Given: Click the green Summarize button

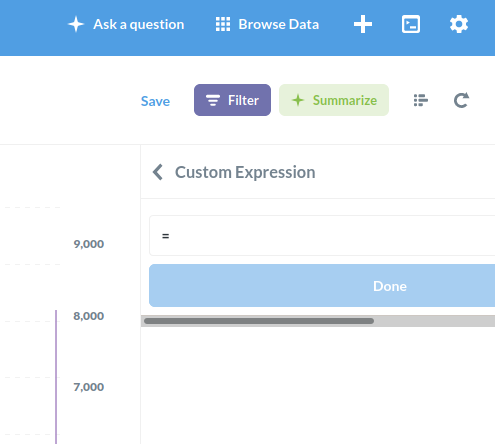Looking at the screenshot, I should 334,100.
